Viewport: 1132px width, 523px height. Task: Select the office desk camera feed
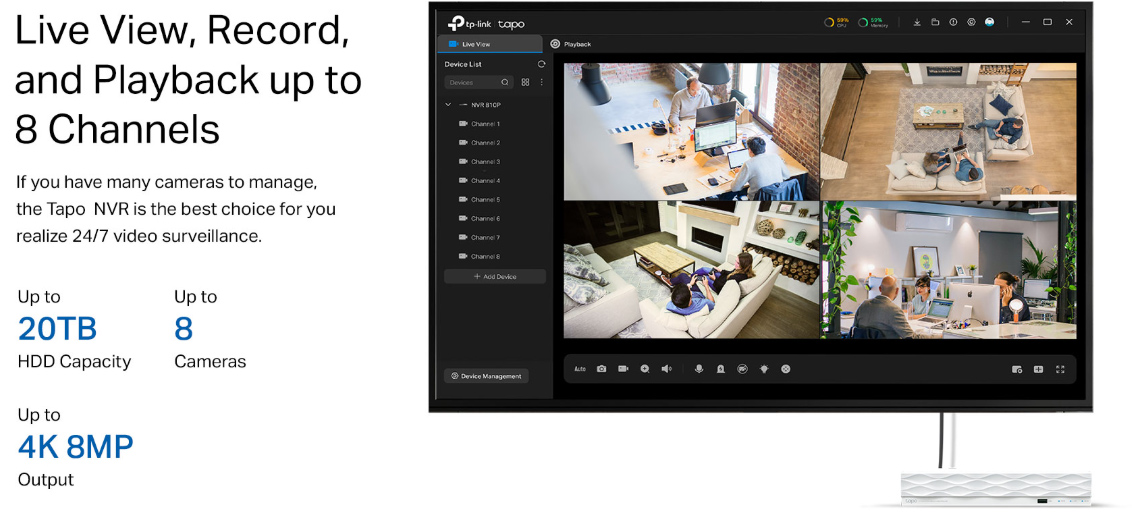coord(692,131)
